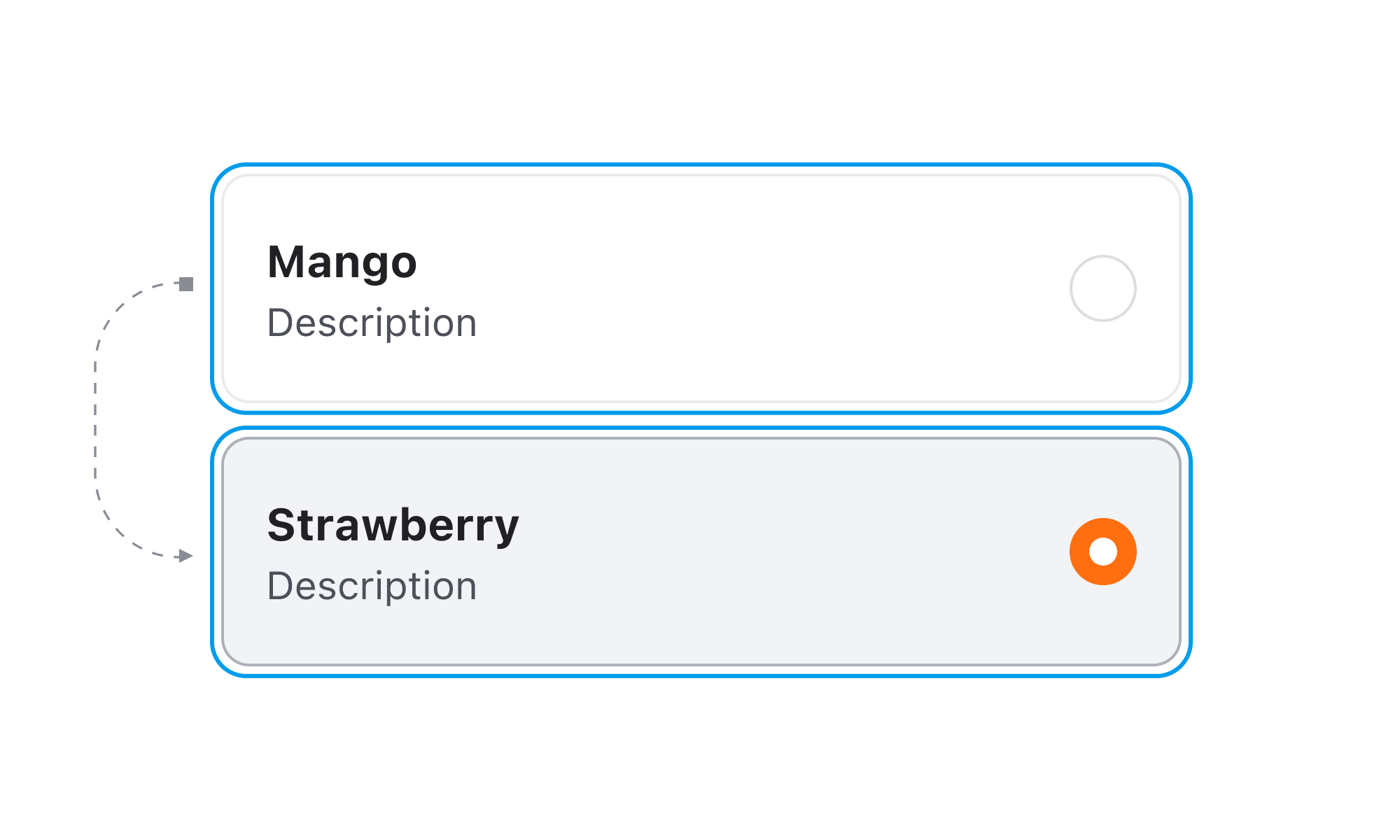The height and width of the screenshot is (840, 1400).
Task: Click the letter M in Mango
Action: (x=286, y=262)
